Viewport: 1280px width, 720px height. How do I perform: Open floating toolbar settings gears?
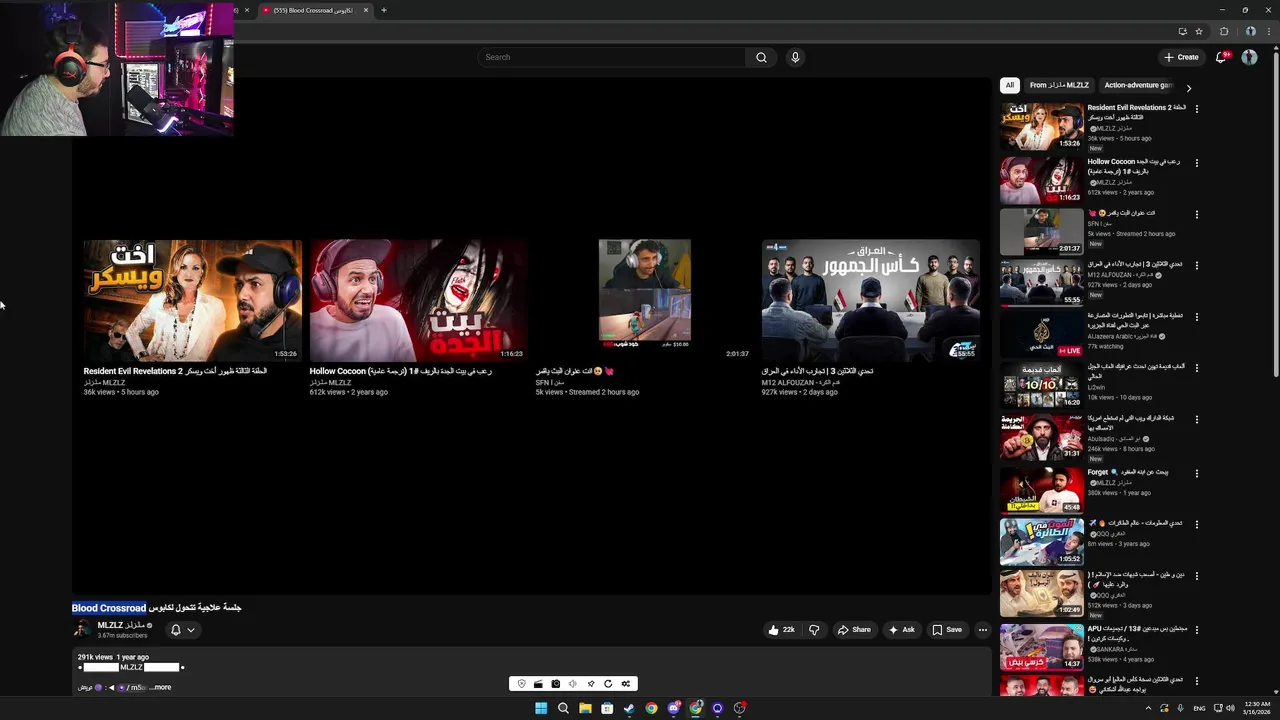coord(626,684)
